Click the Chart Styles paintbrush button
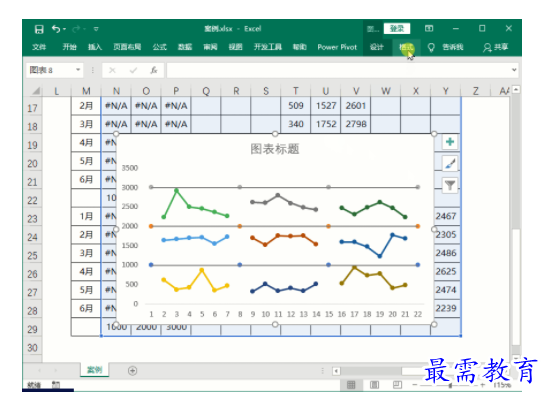Screen dimensions: 546x402 [x=450, y=163]
